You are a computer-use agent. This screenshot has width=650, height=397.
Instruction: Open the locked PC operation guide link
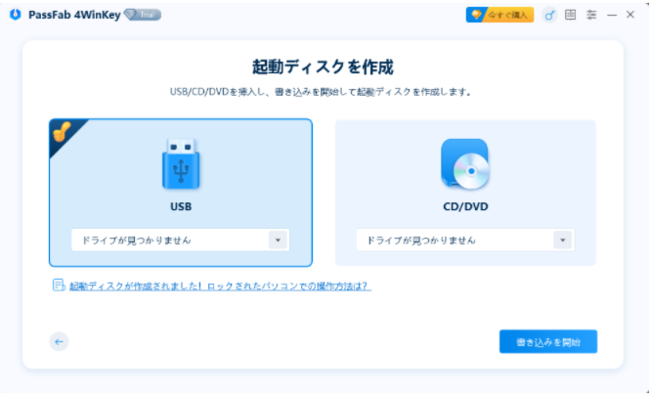(220, 286)
